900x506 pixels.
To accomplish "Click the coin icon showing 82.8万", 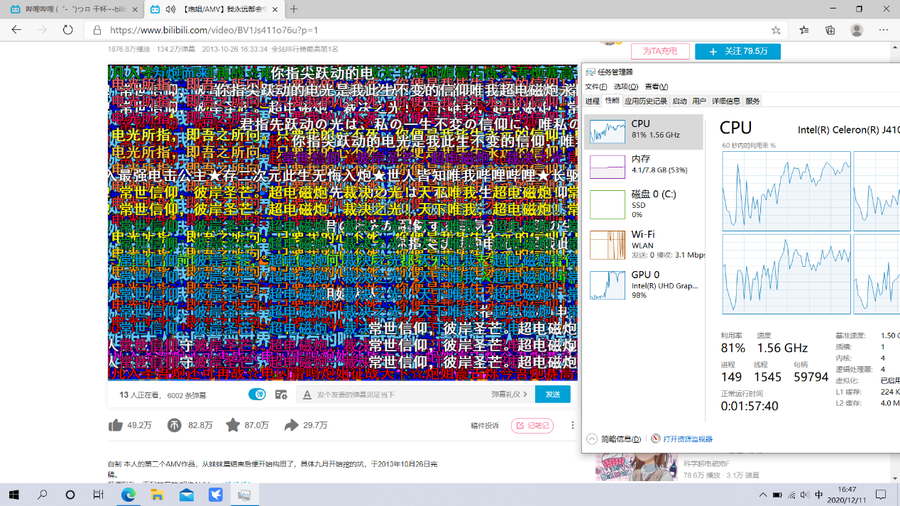I will coord(174,425).
